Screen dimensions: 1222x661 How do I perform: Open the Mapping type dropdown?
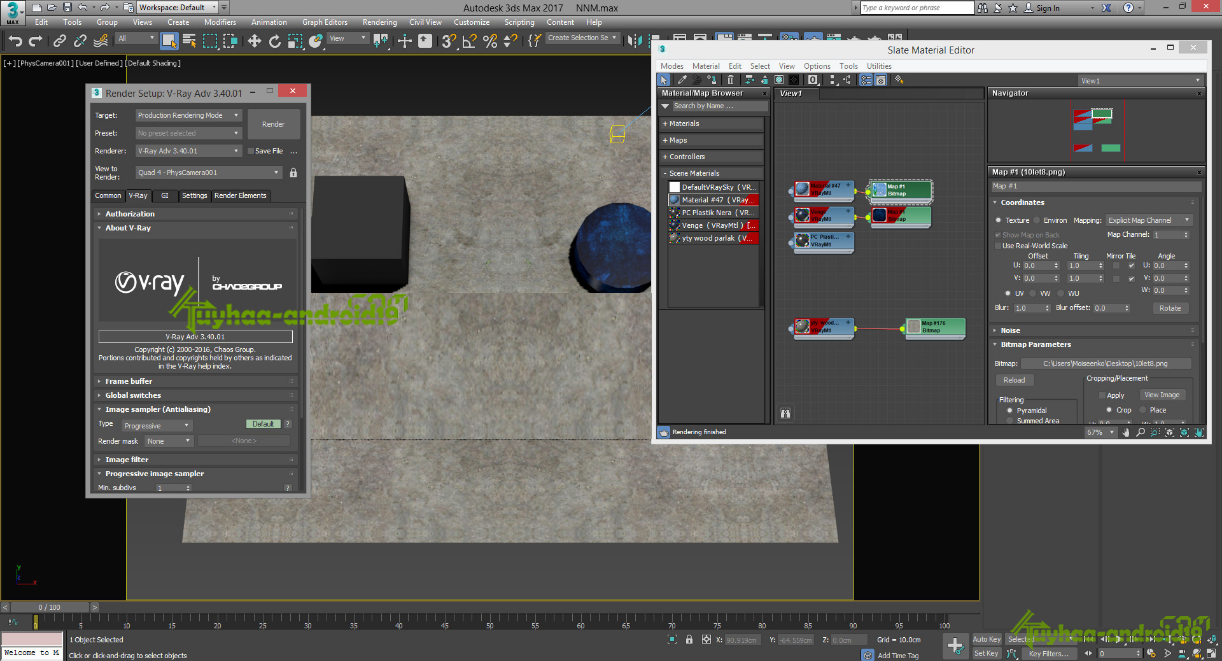click(x=1149, y=220)
